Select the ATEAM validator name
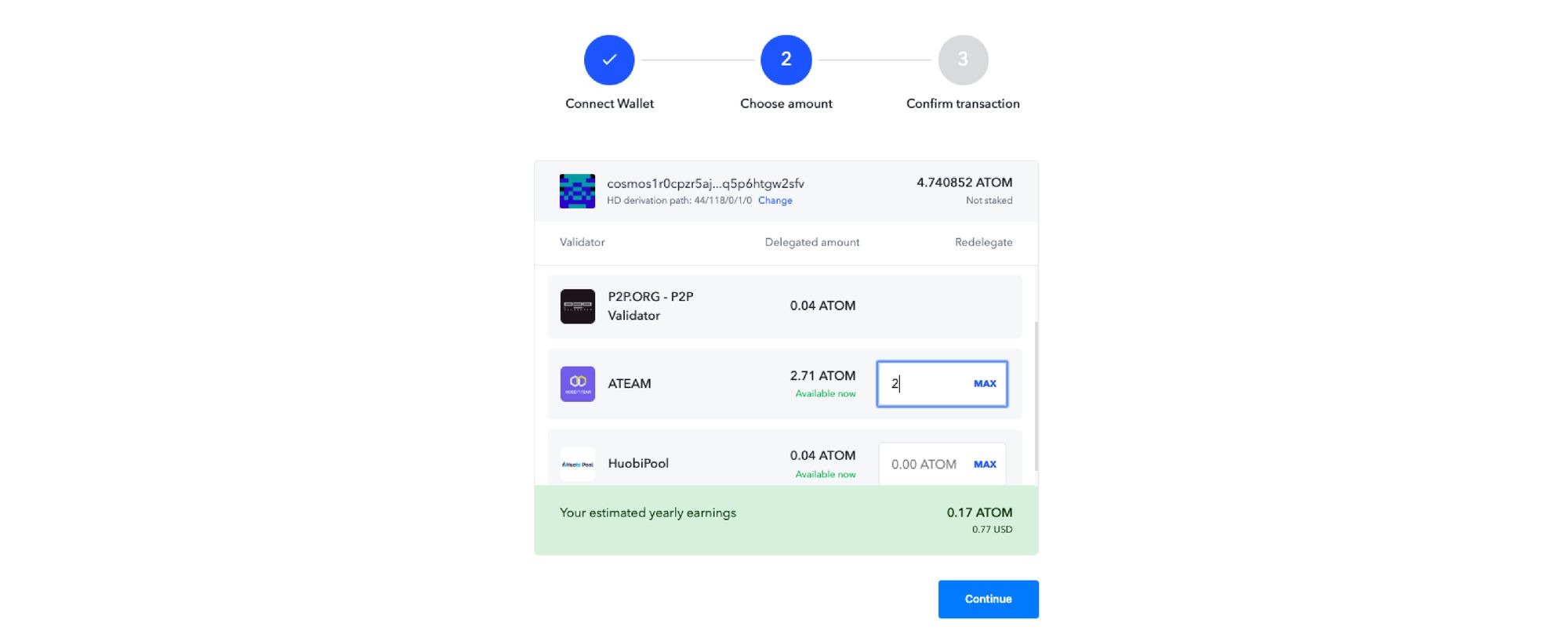 (x=630, y=384)
